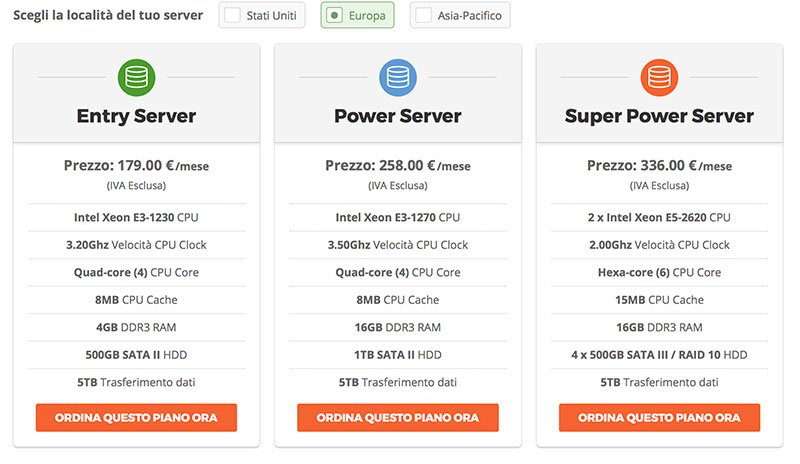800x464 pixels.
Task: Click the 4 x 500GB SATA III RAID 10 row
Action: (x=659, y=355)
